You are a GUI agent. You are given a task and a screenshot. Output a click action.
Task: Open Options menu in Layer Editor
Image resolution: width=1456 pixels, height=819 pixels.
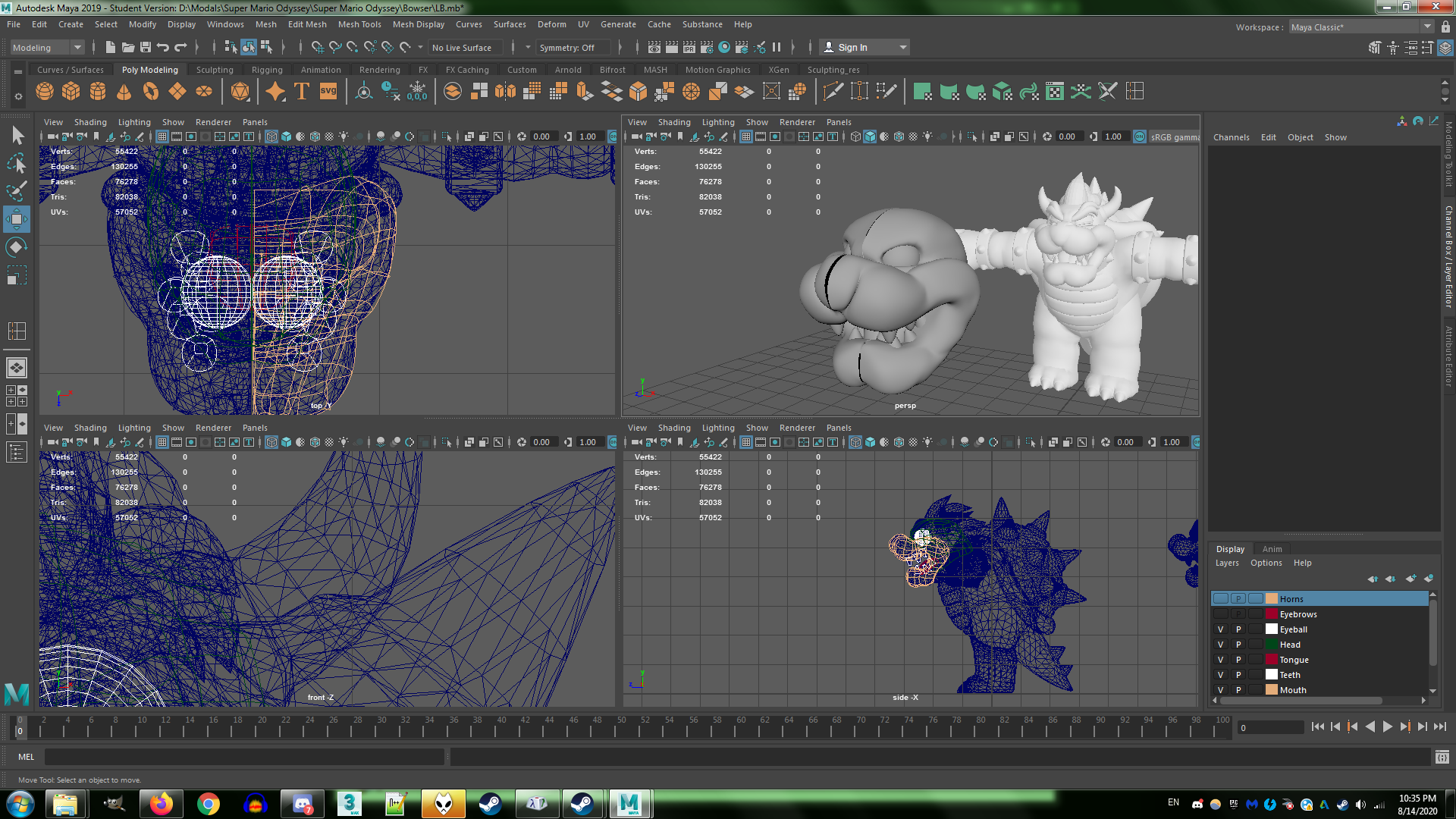coord(1266,563)
